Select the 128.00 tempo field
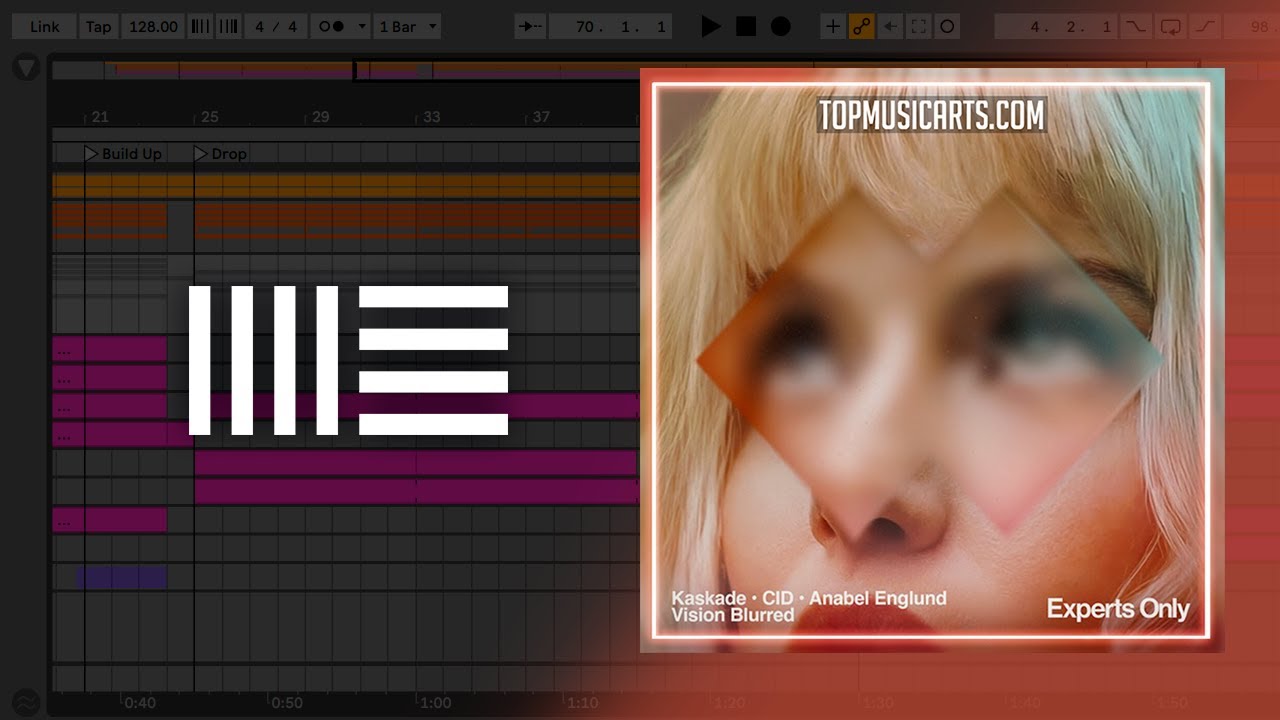 pyautogui.click(x=153, y=27)
